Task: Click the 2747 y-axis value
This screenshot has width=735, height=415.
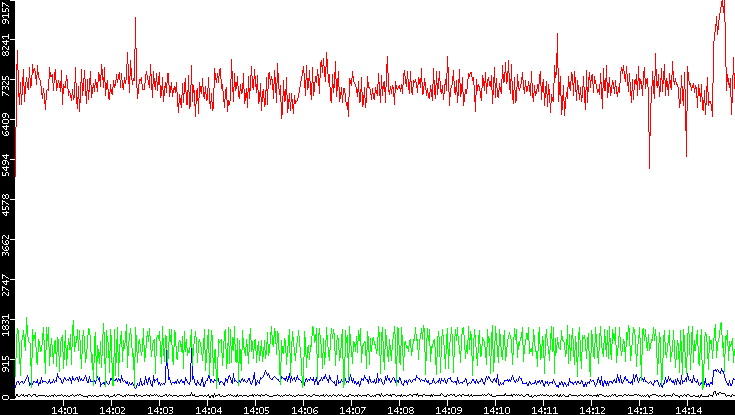Action: click(x=6, y=287)
